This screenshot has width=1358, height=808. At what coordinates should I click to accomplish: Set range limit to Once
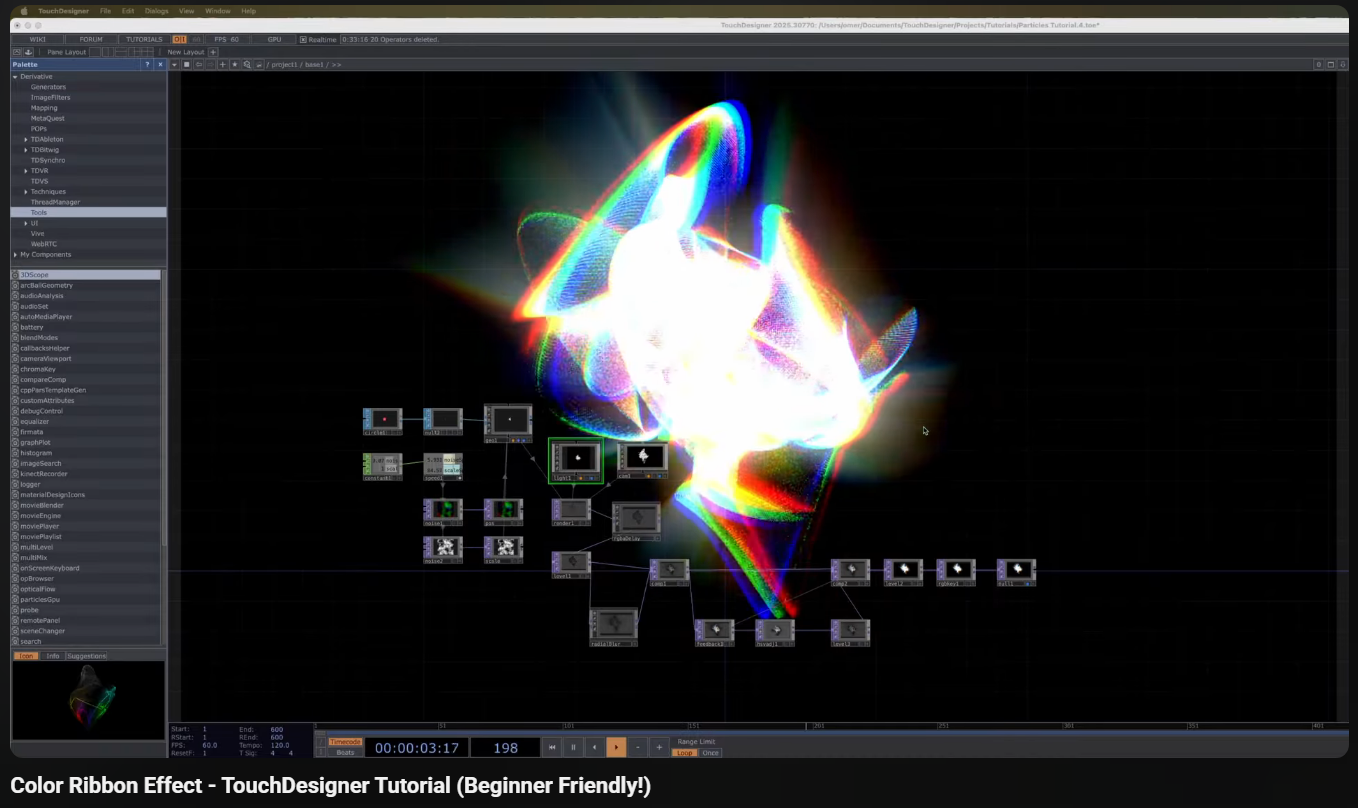coord(710,752)
